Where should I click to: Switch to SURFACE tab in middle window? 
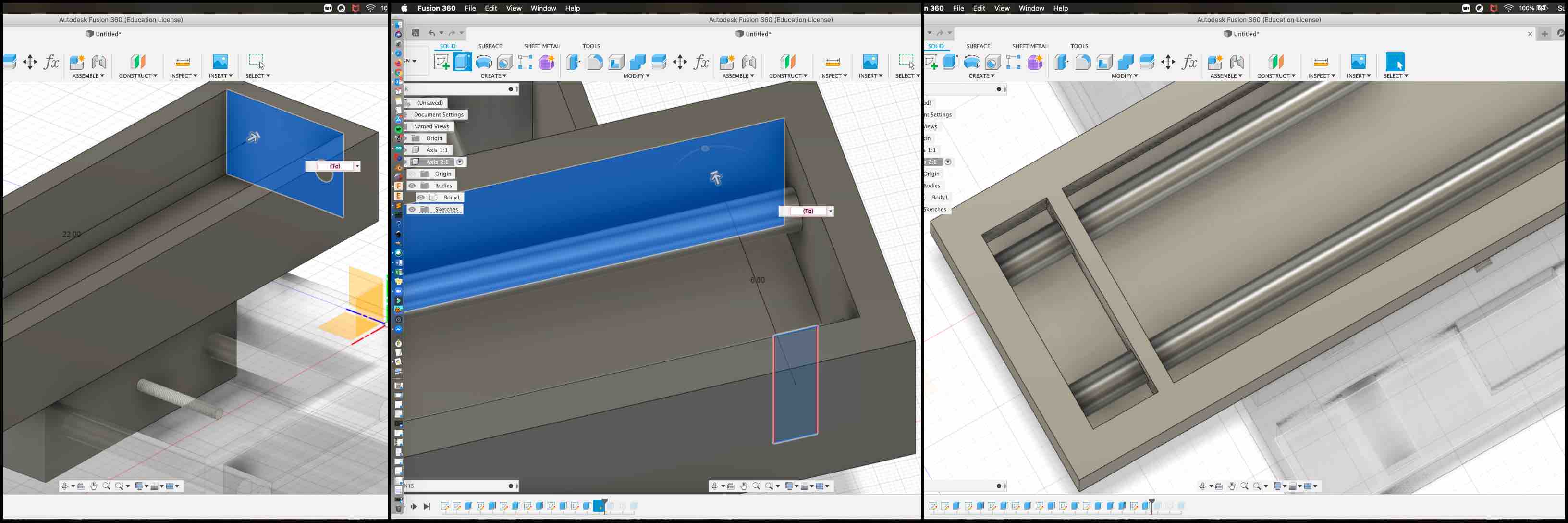490,46
